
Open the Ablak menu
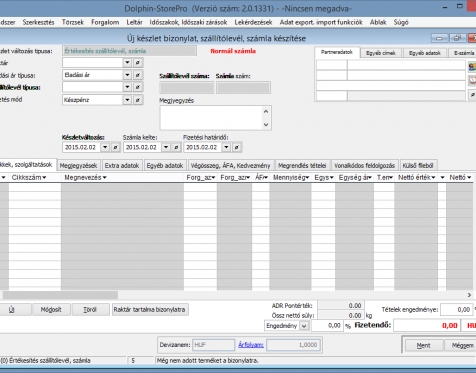click(x=378, y=22)
